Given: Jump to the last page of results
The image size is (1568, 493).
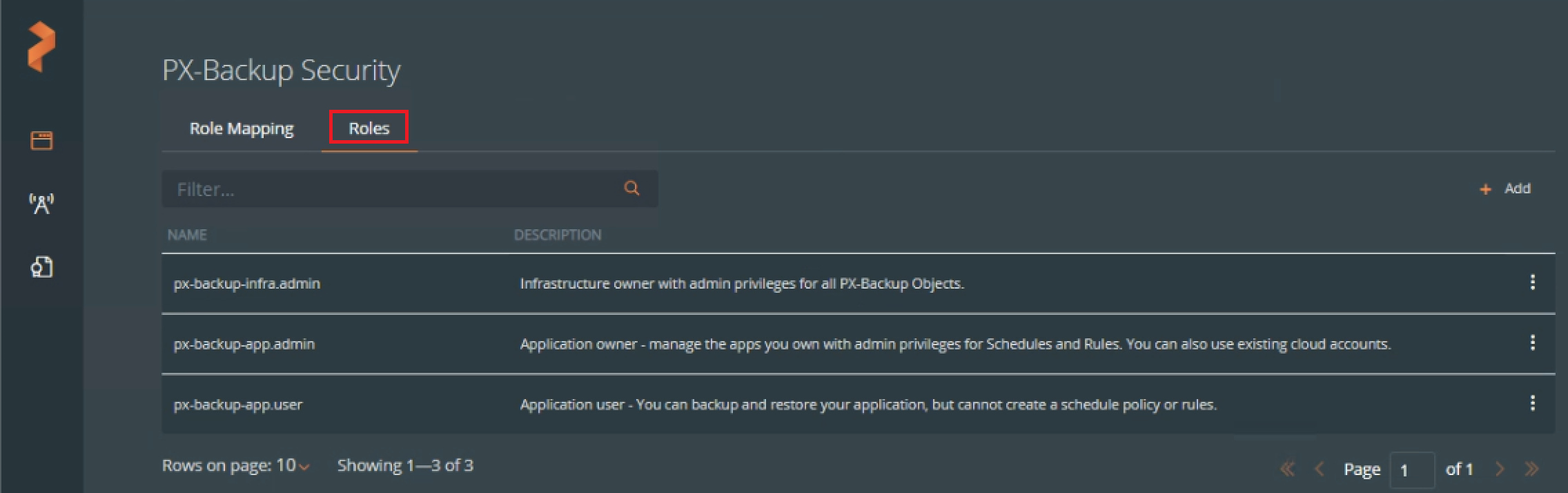Looking at the screenshot, I should pyautogui.click(x=1531, y=470).
